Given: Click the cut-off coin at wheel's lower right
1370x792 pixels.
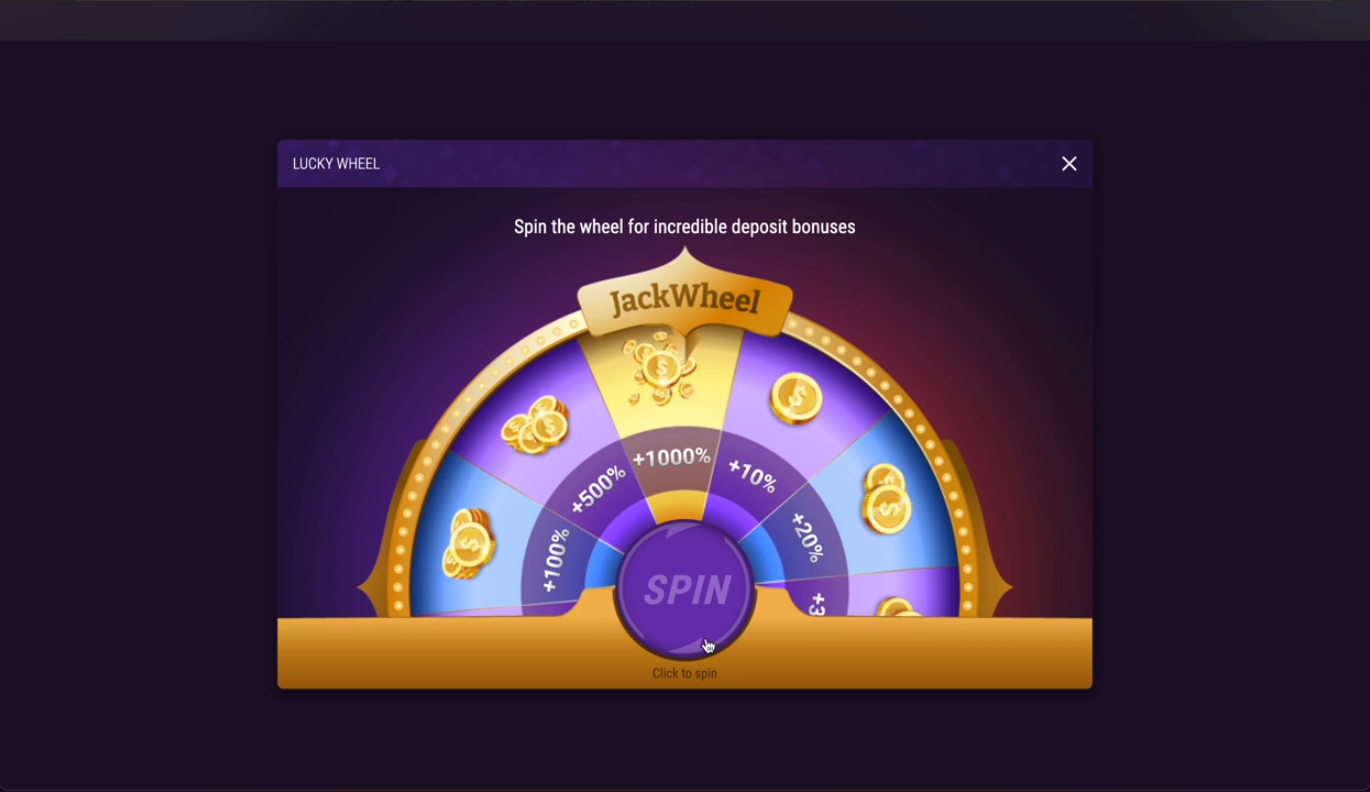Looking at the screenshot, I should 898,607.
